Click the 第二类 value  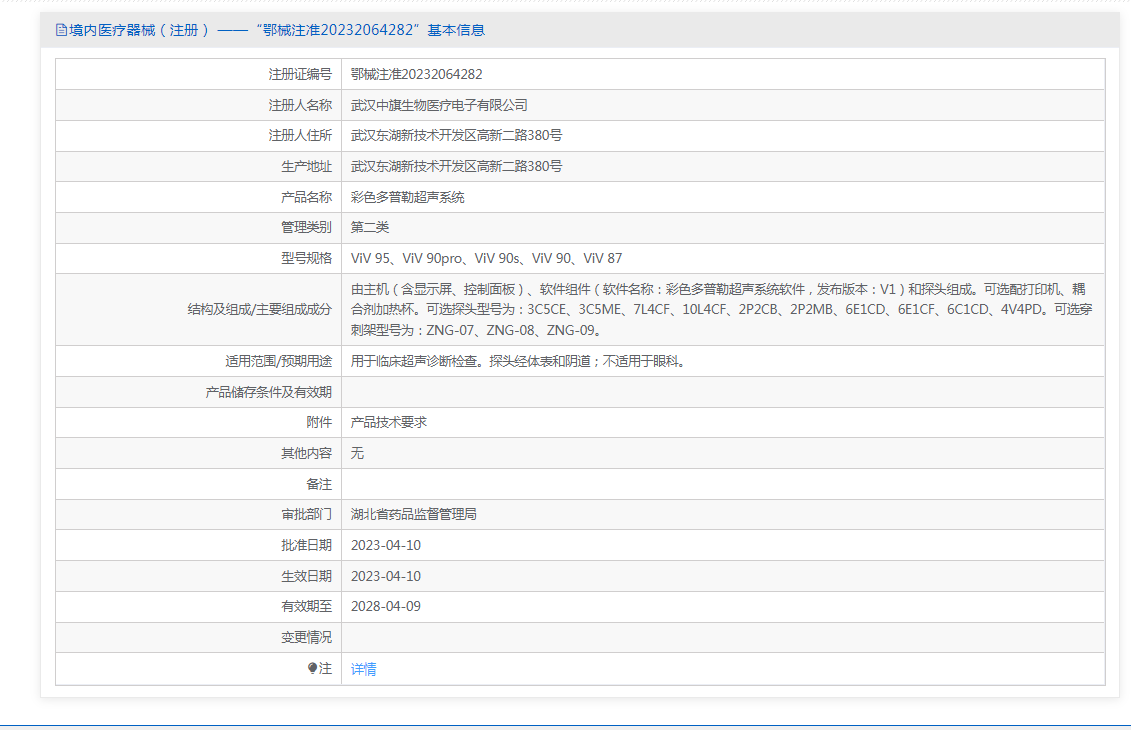(x=369, y=227)
